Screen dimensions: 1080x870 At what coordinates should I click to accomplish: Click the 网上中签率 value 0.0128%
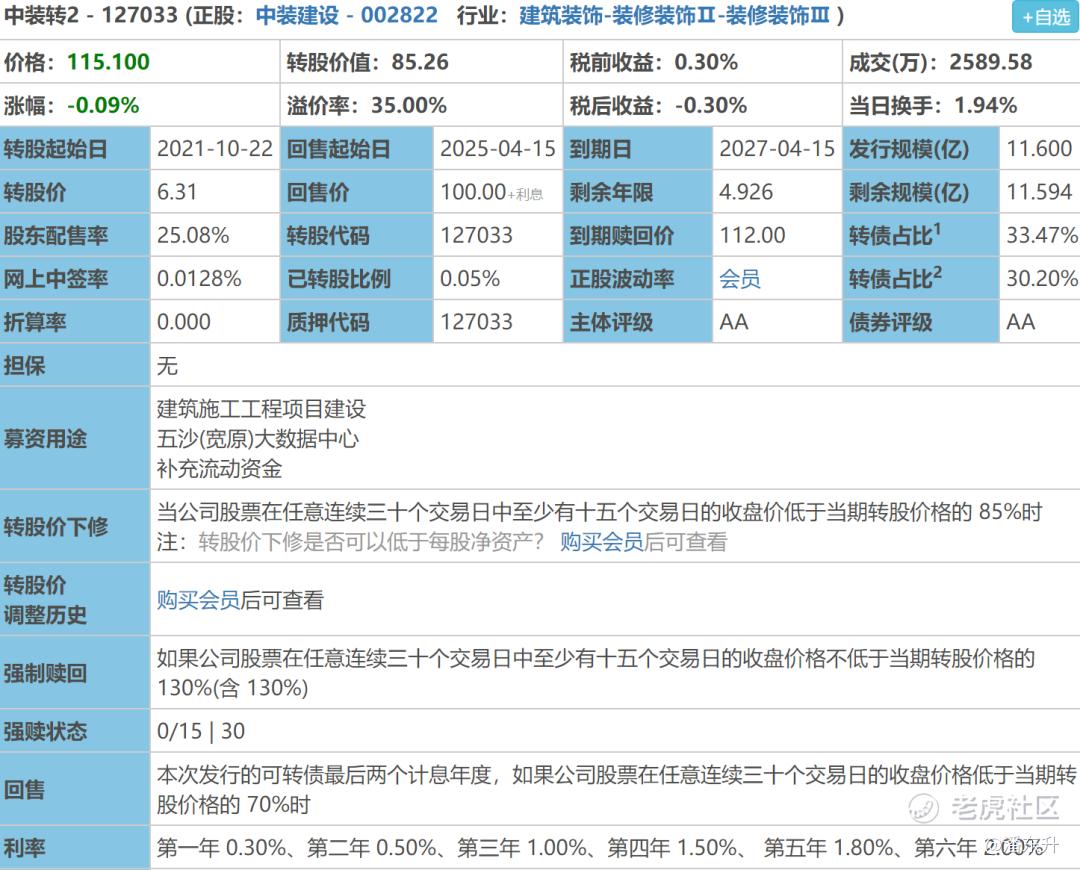point(199,279)
